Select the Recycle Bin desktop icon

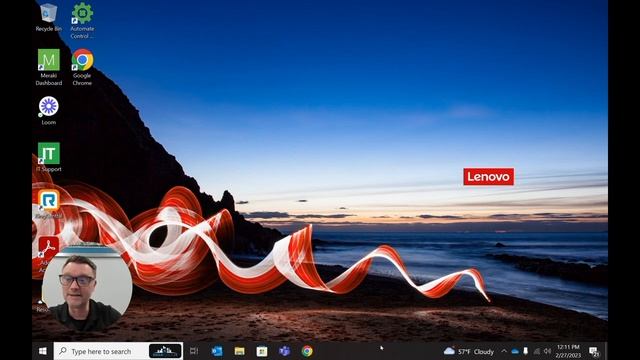[x=49, y=17]
